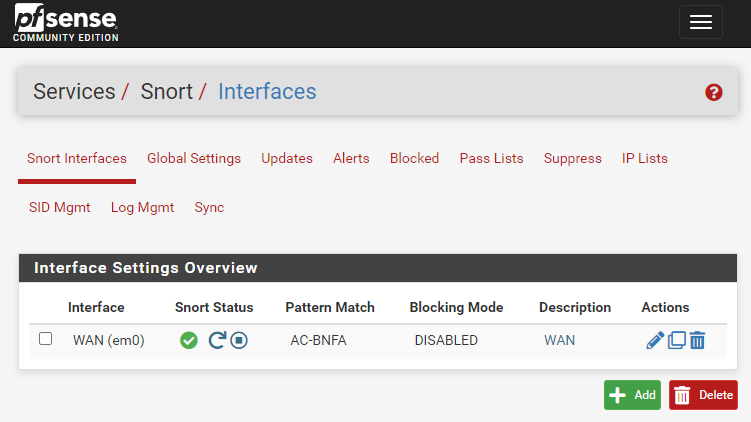Clone the WAN interface entry
Viewport: 751px width, 422px height.
click(677, 340)
